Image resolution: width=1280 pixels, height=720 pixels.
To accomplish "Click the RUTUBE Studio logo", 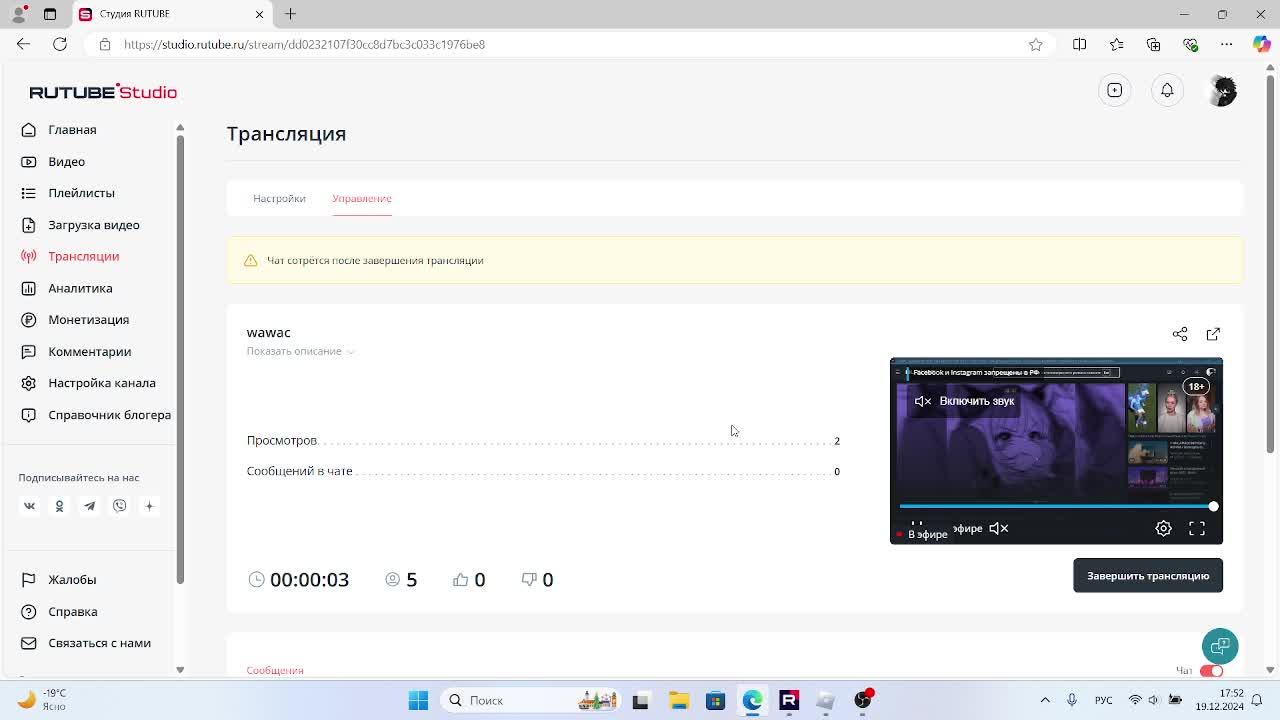I will click(x=103, y=92).
